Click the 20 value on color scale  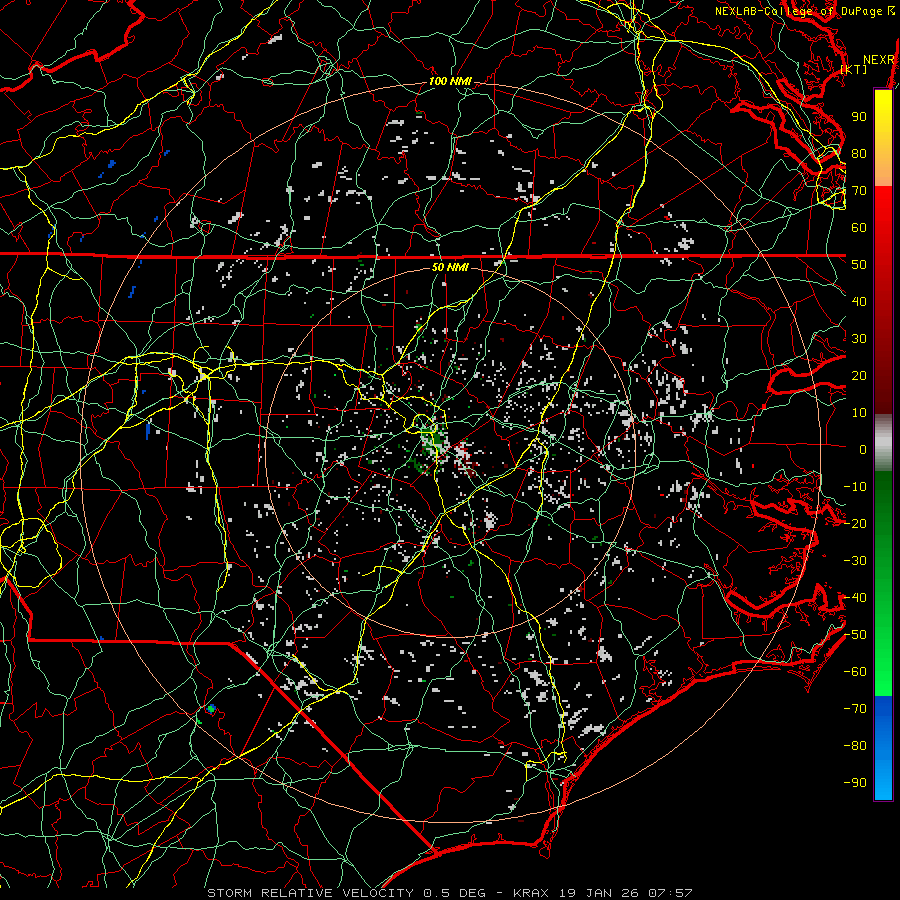(859, 375)
